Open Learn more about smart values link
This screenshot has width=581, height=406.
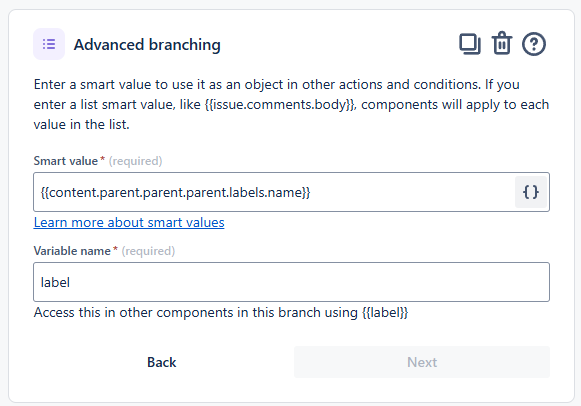(x=129, y=222)
